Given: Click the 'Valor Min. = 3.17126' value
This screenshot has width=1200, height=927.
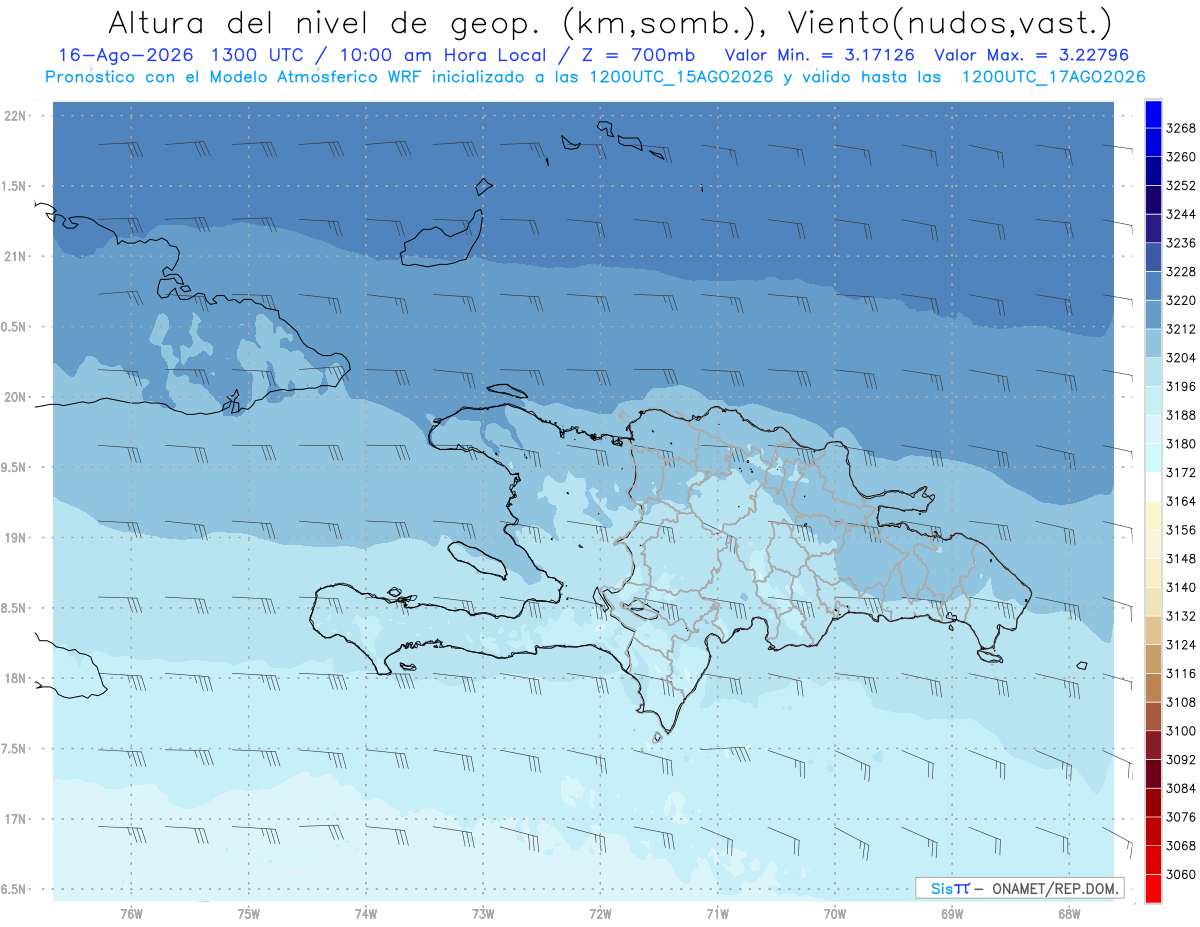Looking at the screenshot, I should pyautogui.click(x=821, y=56).
